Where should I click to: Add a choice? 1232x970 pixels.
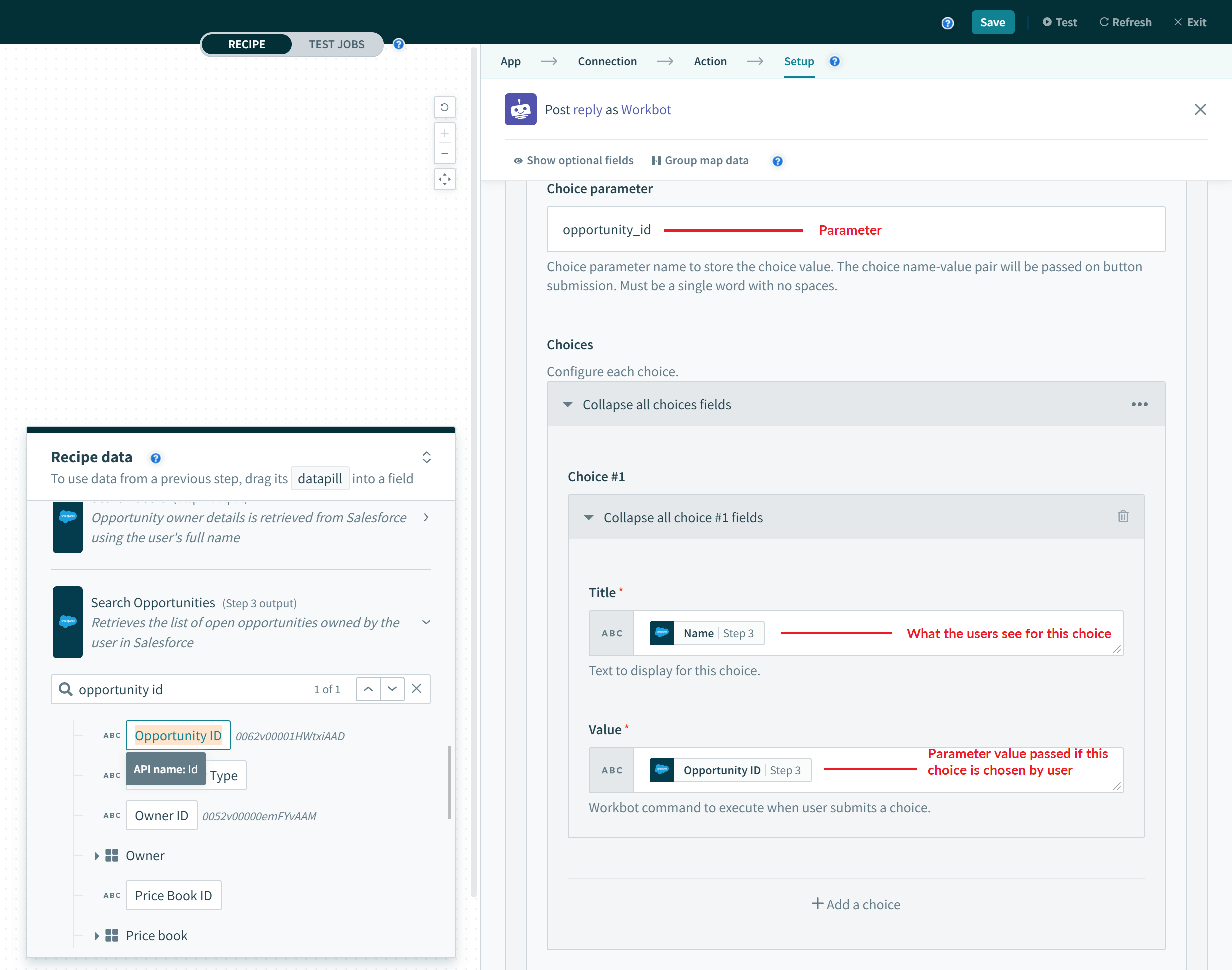click(855, 904)
